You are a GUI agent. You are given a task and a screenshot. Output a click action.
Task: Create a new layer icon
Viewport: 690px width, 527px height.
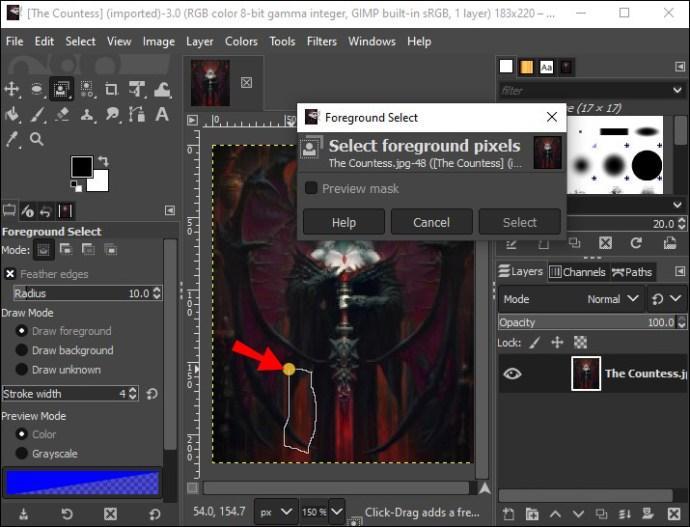[509, 513]
